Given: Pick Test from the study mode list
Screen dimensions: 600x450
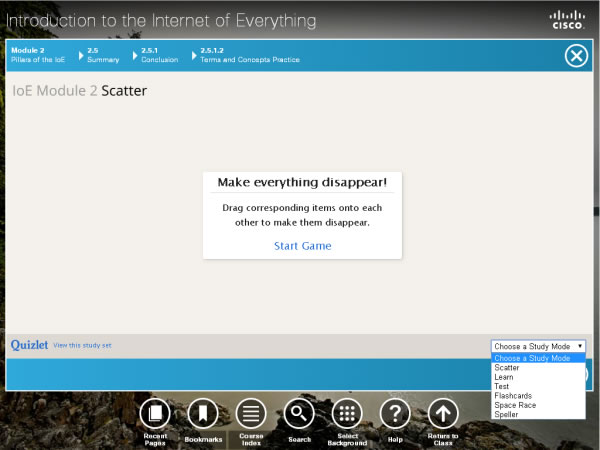Looking at the screenshot, I should pyautogui.click(x=502, y=386).
